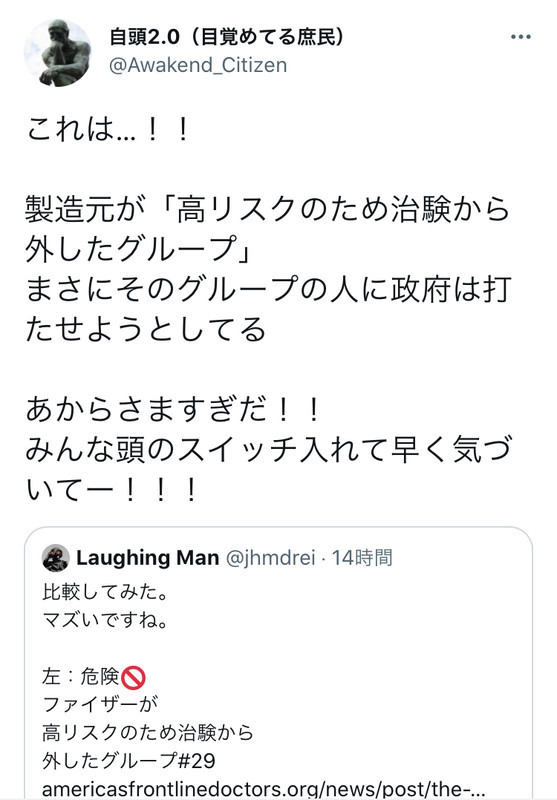Click the red prohibited emoji after 危険
557x800 pixels.
tap(134, 678)
